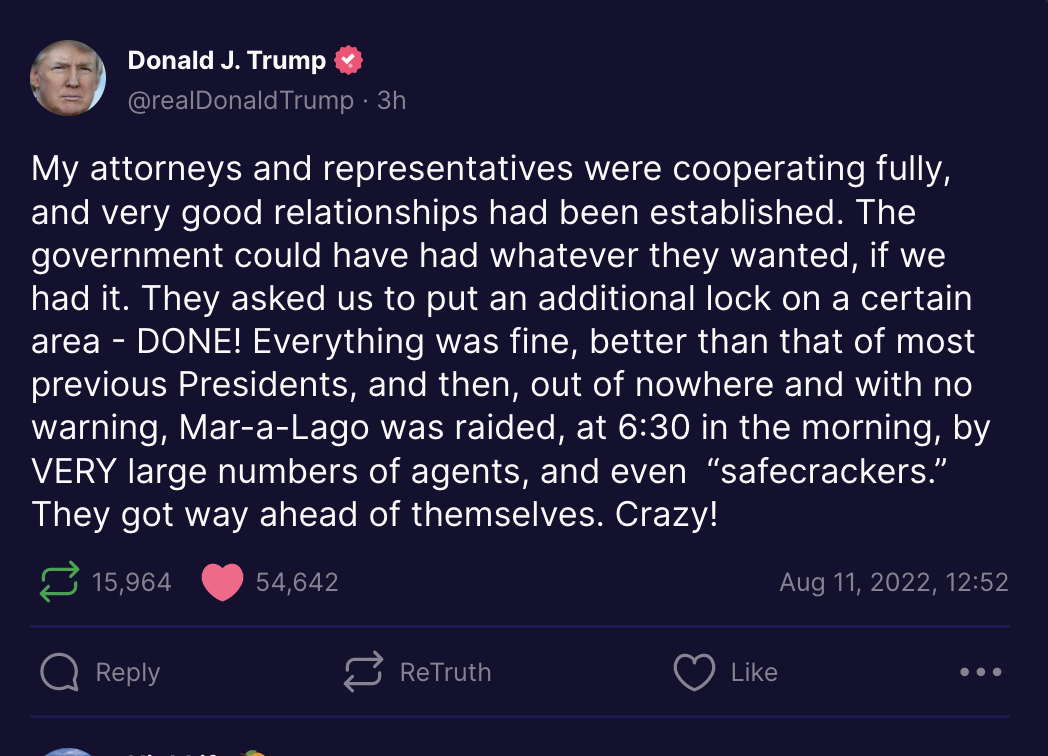Click the Like text label
The image size is (1048, 756).
(754, 672)
